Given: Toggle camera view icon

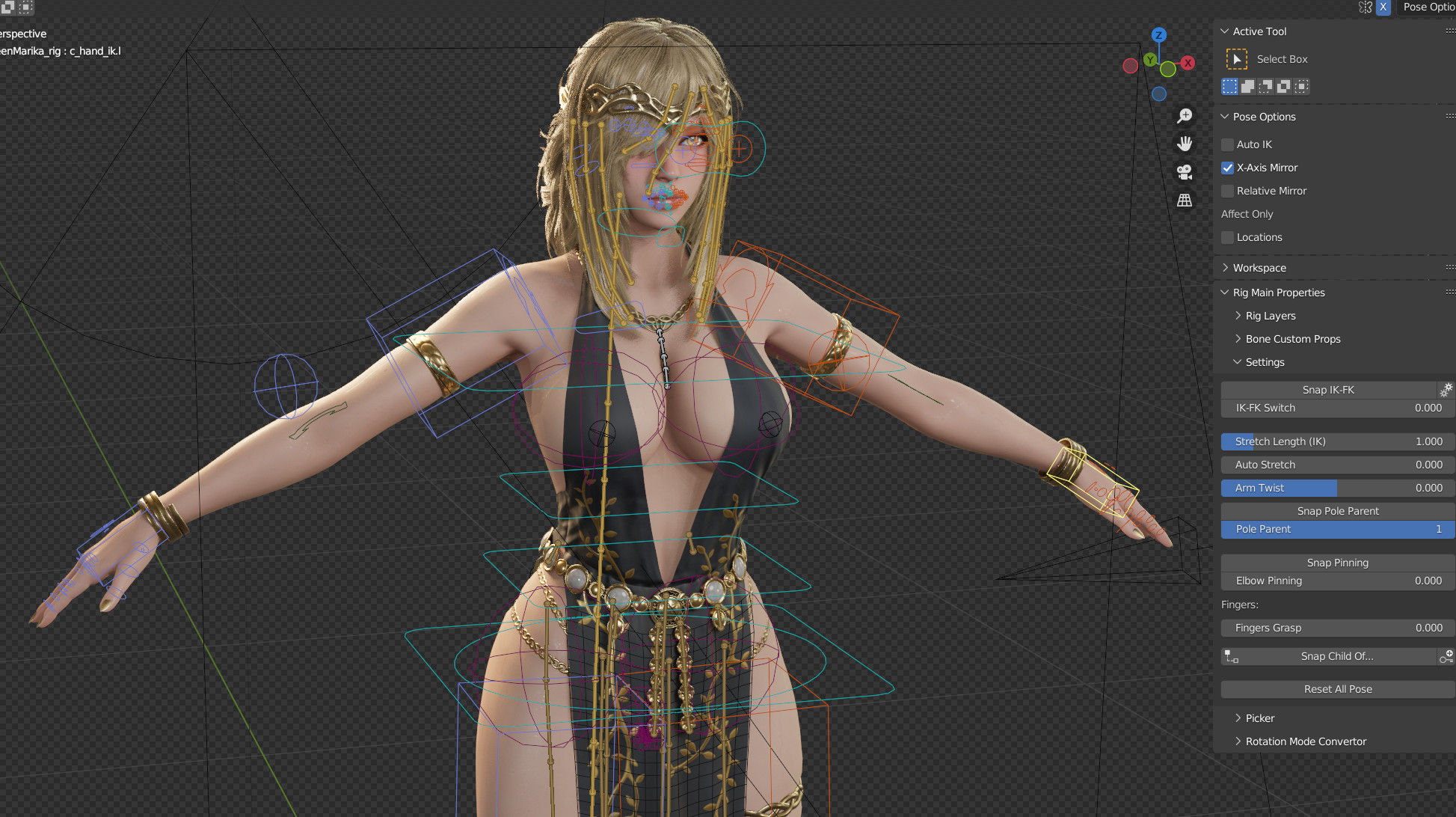Looking at the screenshot, I should click(x=1185, y=172).
